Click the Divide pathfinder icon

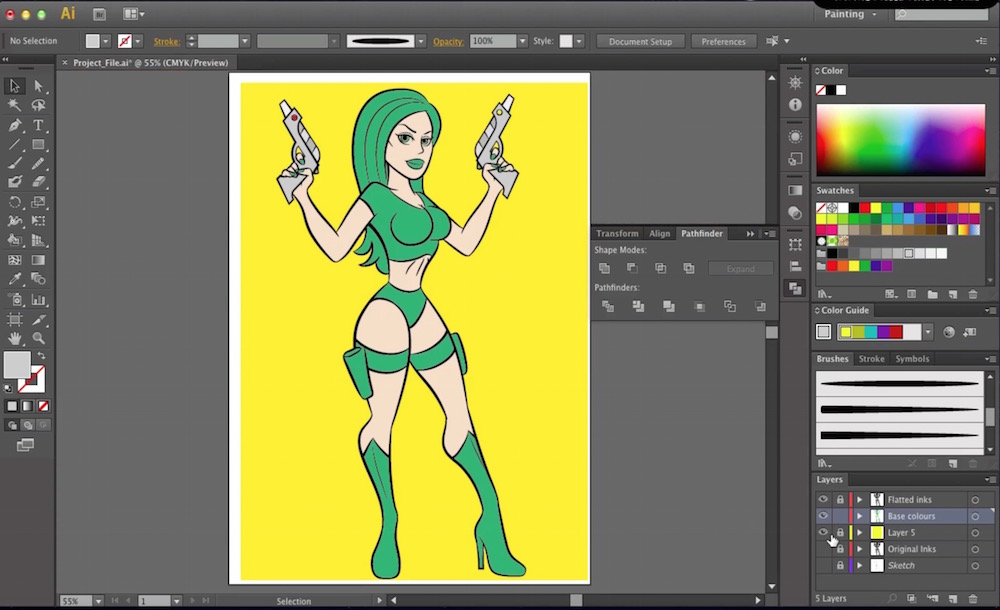pos(608,306)
